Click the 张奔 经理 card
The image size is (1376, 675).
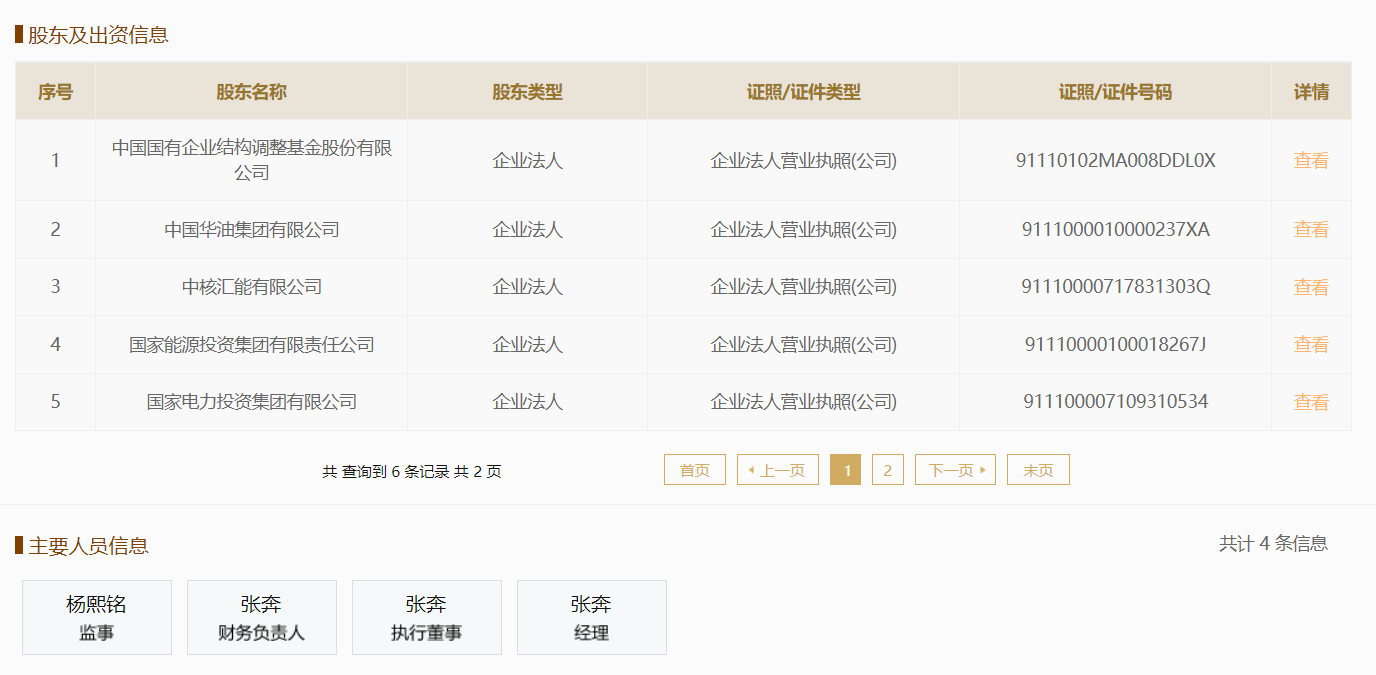pos(592,618)
